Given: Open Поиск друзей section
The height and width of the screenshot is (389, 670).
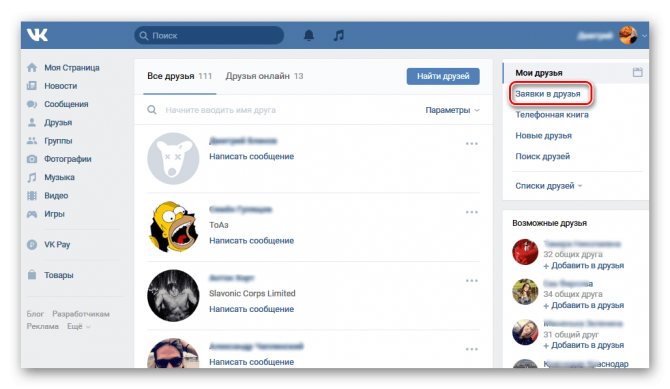Looking at the screenshot, I should pyautogui.click(x=543, y=156).
